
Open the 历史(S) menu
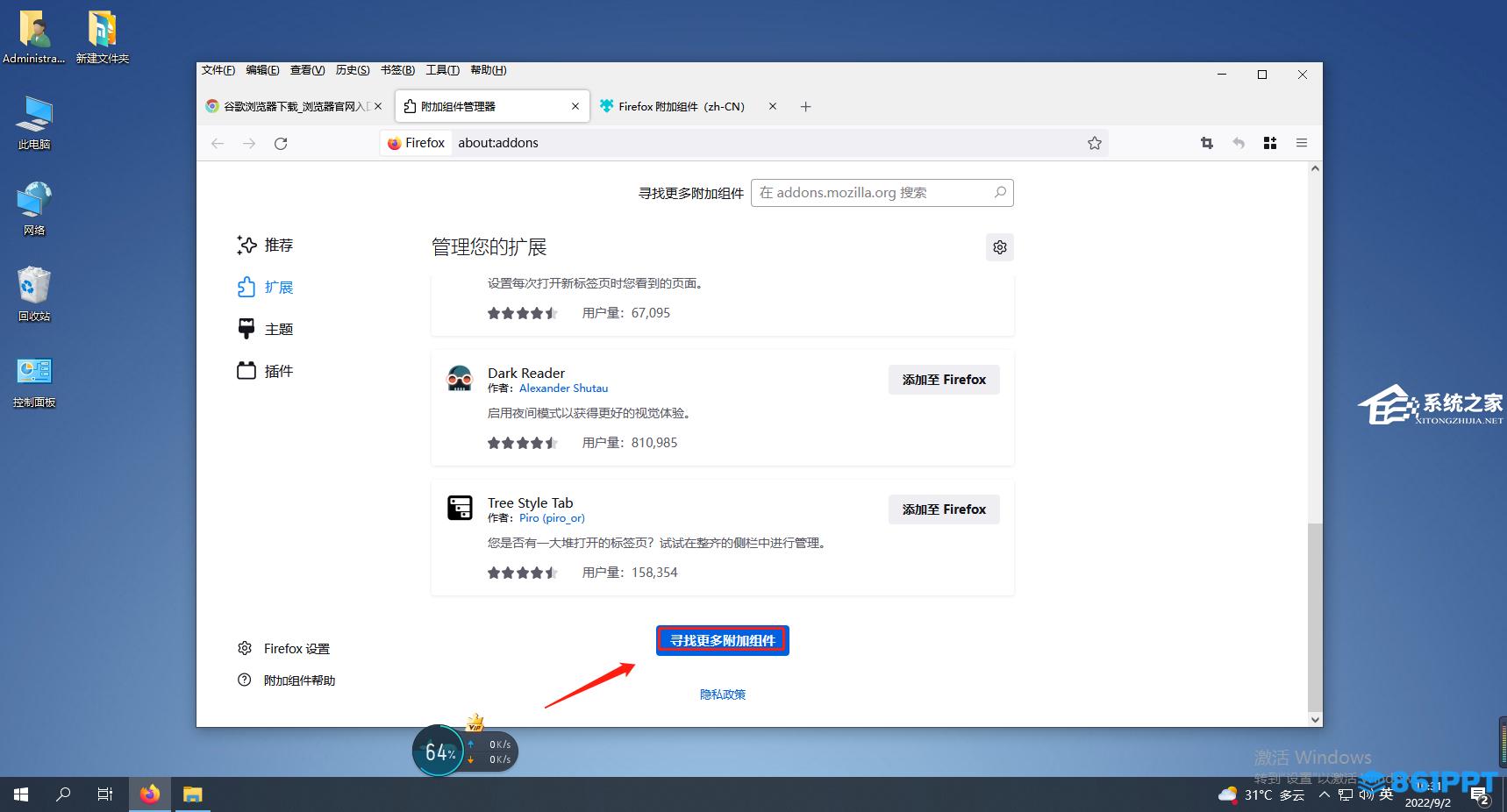tap(353, 70)
